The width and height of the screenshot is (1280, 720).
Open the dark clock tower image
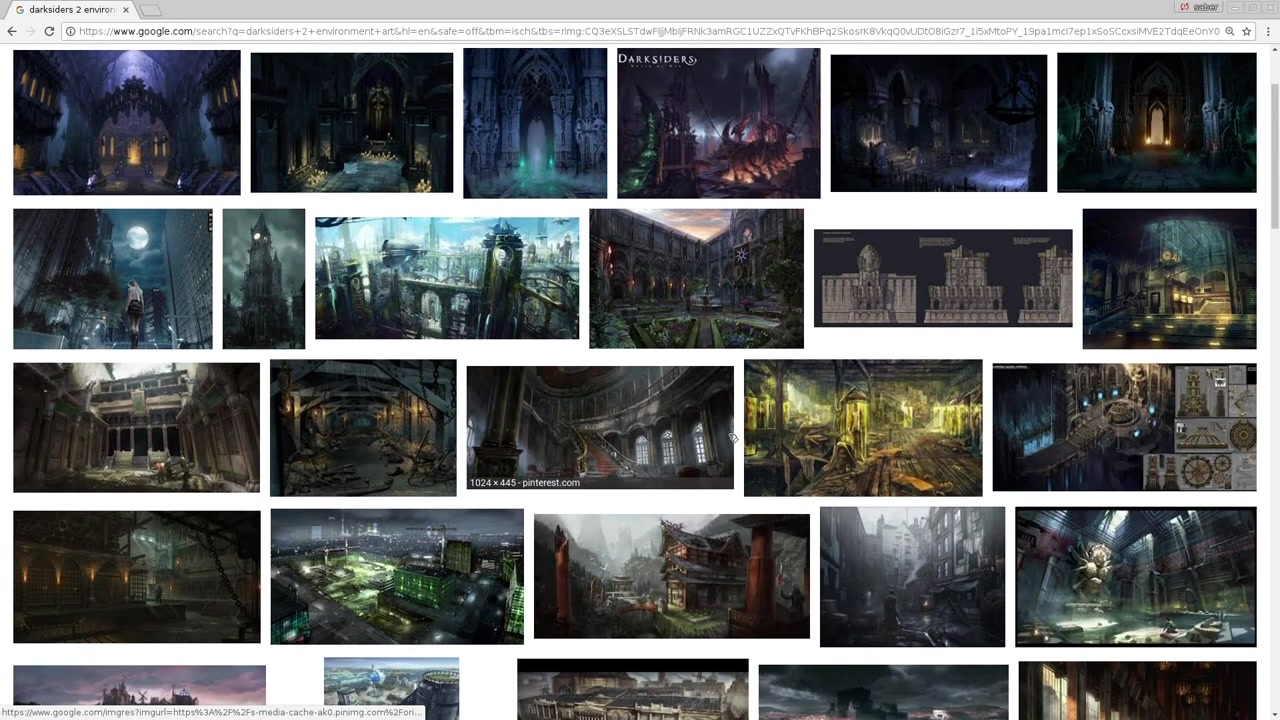coord(264,279)
